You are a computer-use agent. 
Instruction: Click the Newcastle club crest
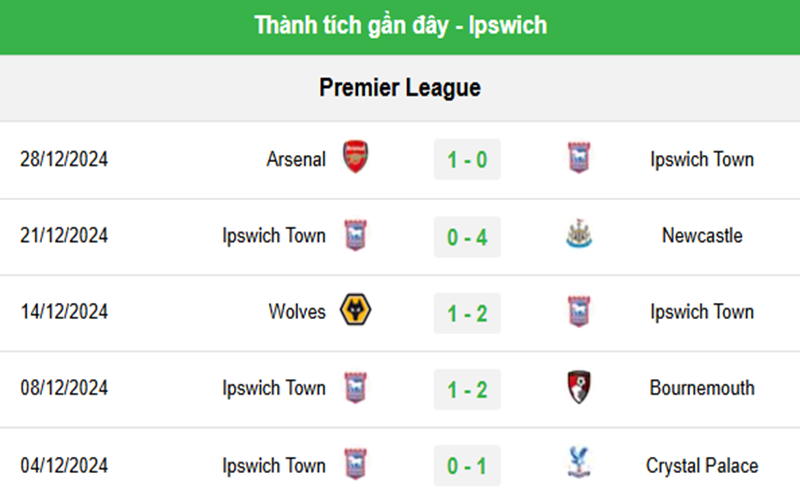tap(578, 235)
